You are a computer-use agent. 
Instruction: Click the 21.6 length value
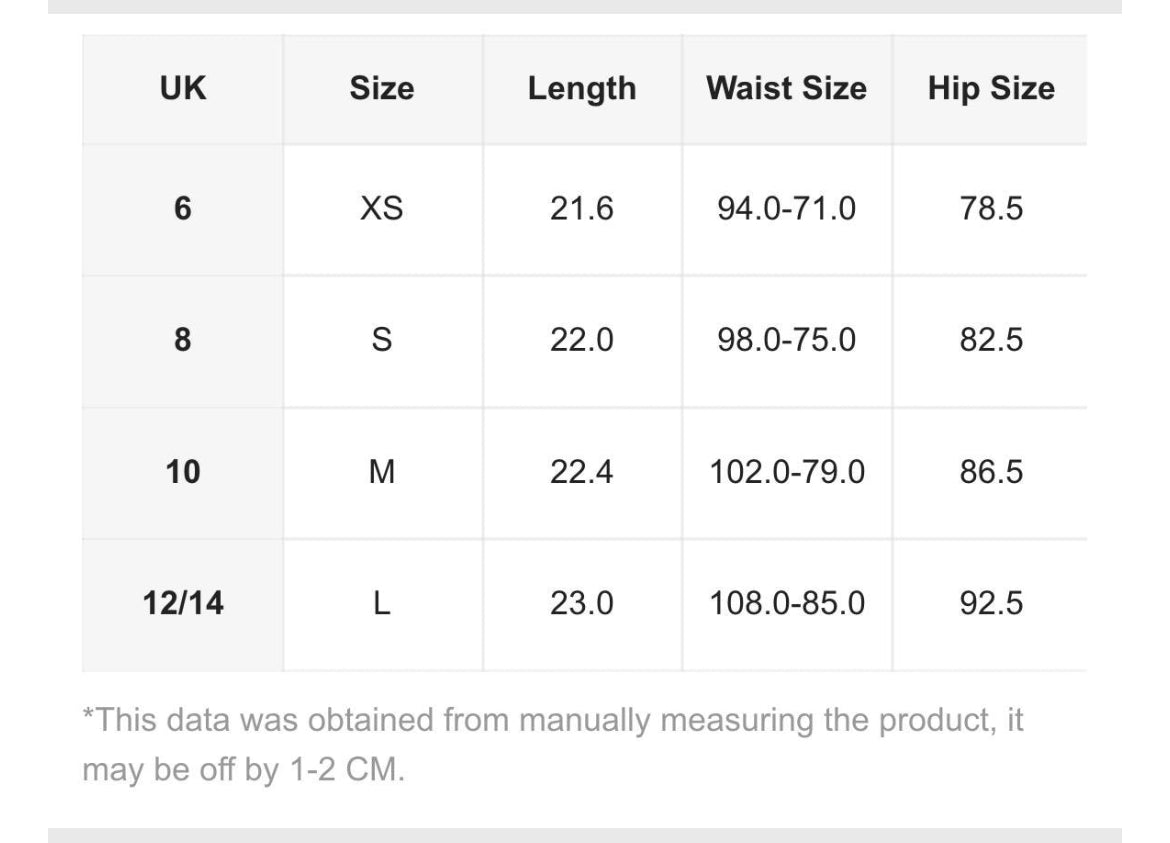[x=581, y=210]
